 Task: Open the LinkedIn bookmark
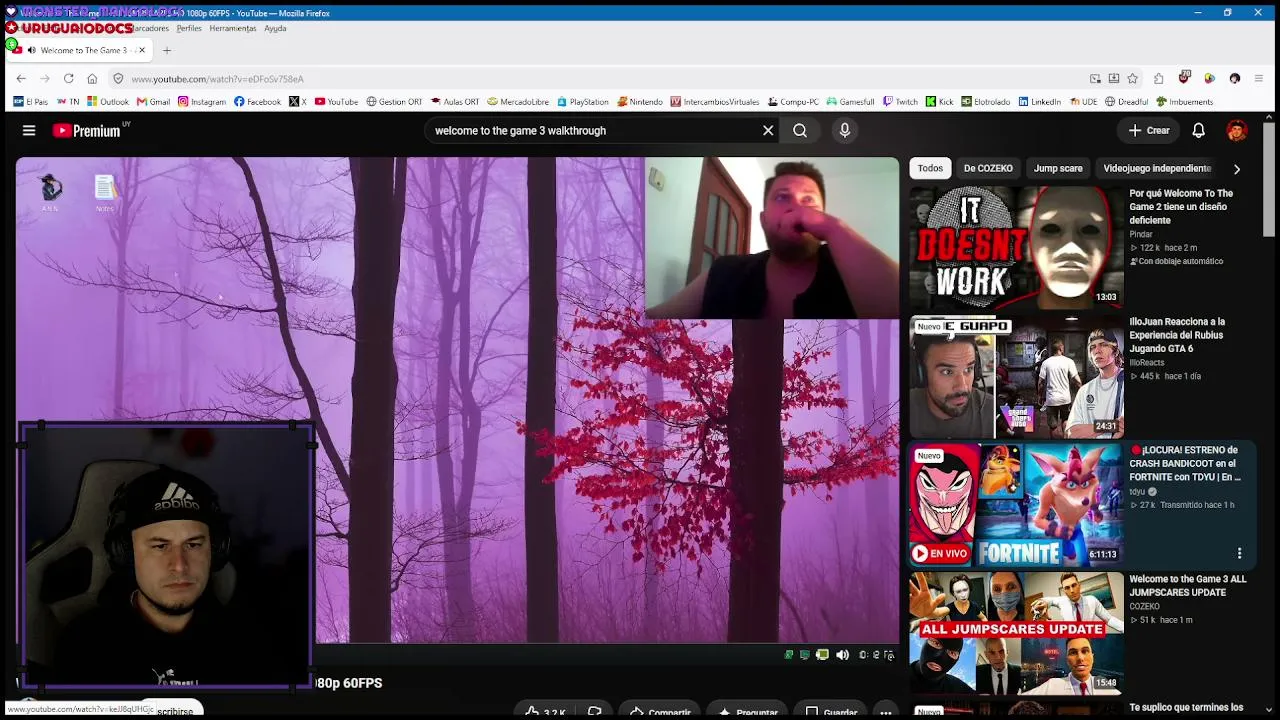click(x=1039, y=102)
